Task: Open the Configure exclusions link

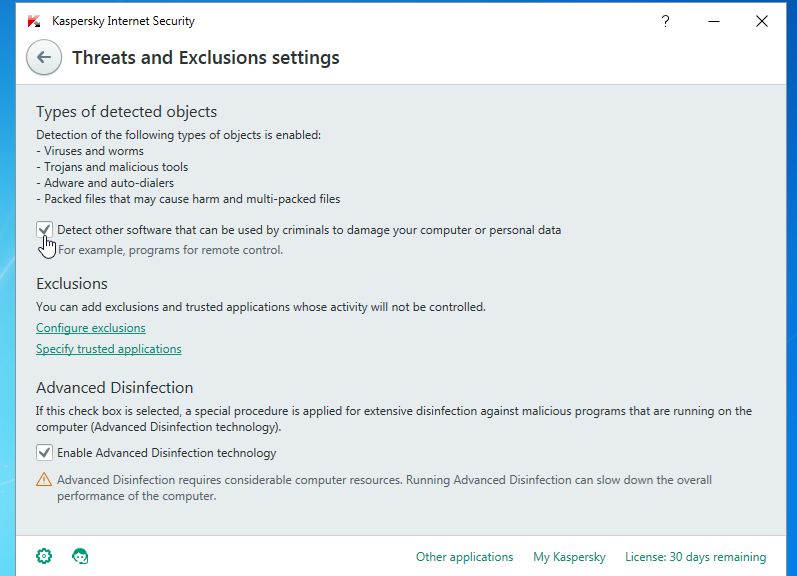Action: pyautogui.click(x=91, y=328)
